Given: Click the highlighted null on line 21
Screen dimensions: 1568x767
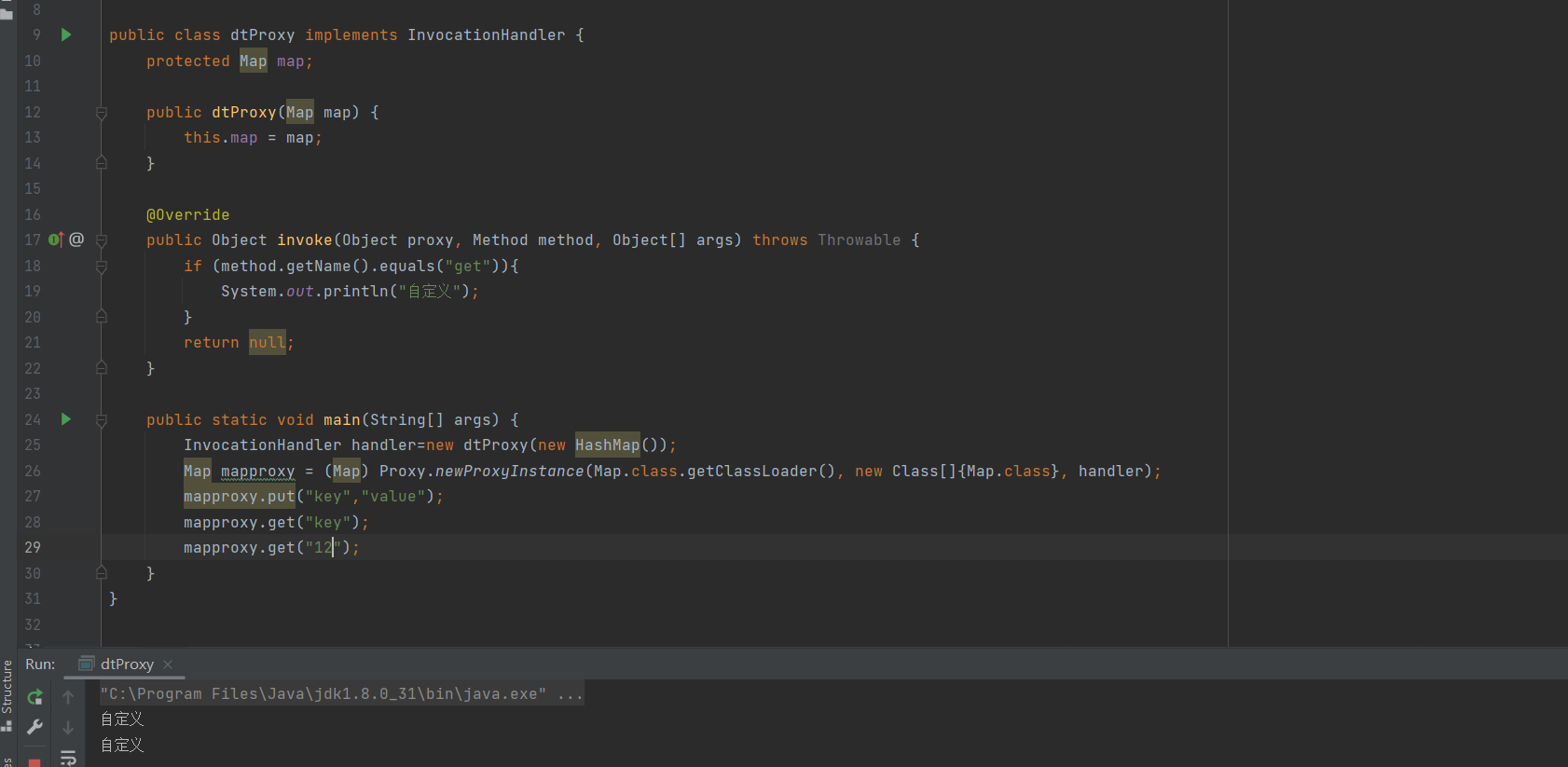Looking at the screenshot, I should pos(268,342).
